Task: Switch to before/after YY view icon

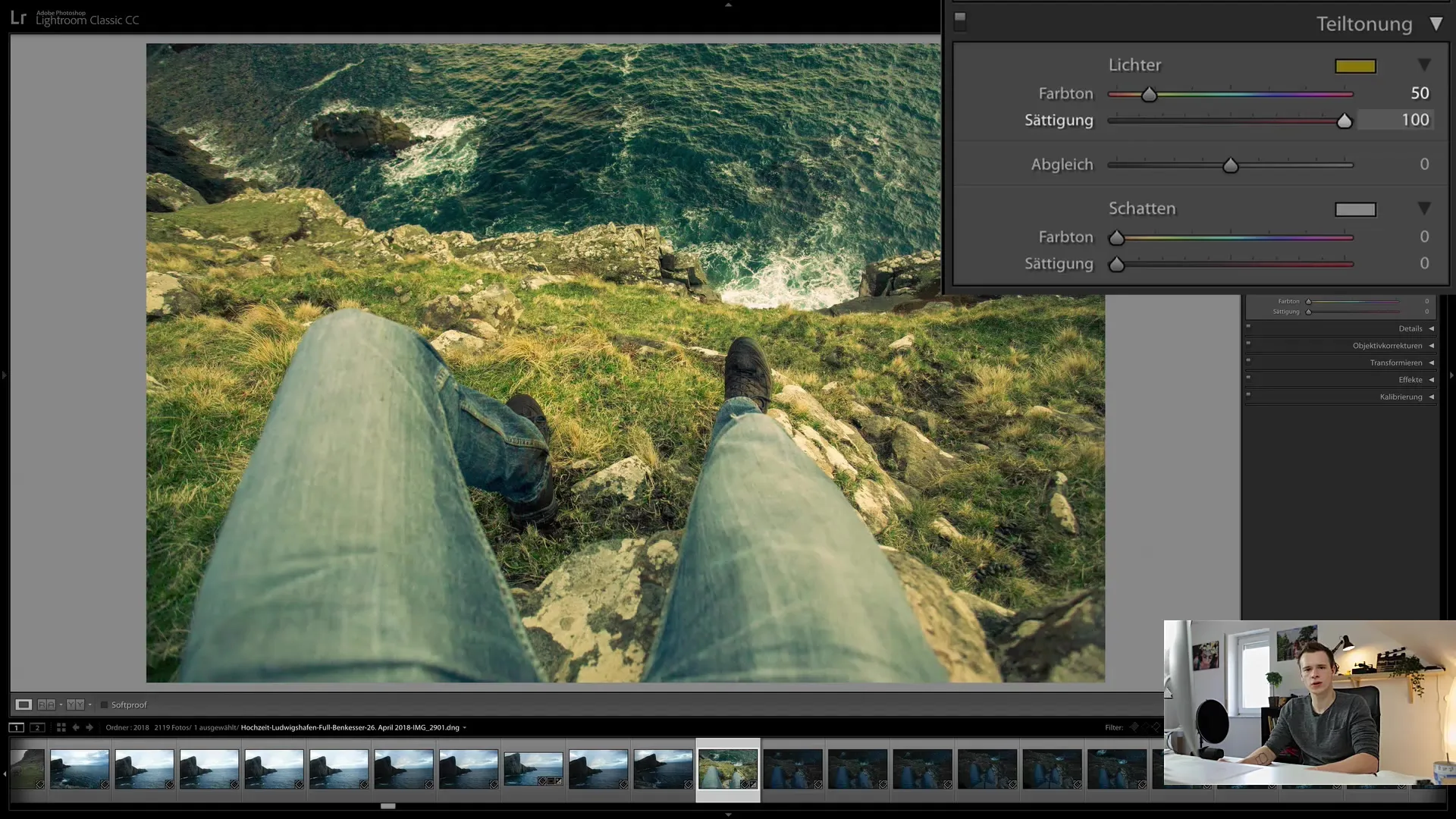Action: point(75,704)
